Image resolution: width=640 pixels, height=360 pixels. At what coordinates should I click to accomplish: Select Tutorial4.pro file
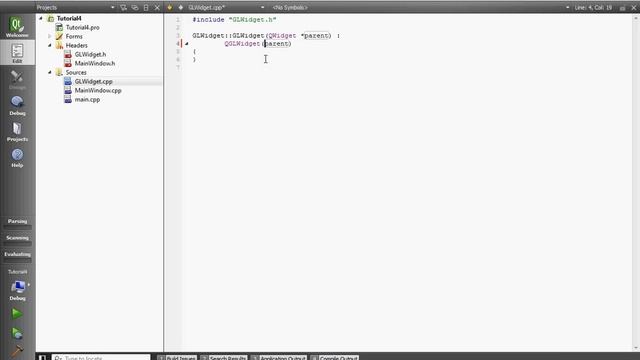coord(82,27)
